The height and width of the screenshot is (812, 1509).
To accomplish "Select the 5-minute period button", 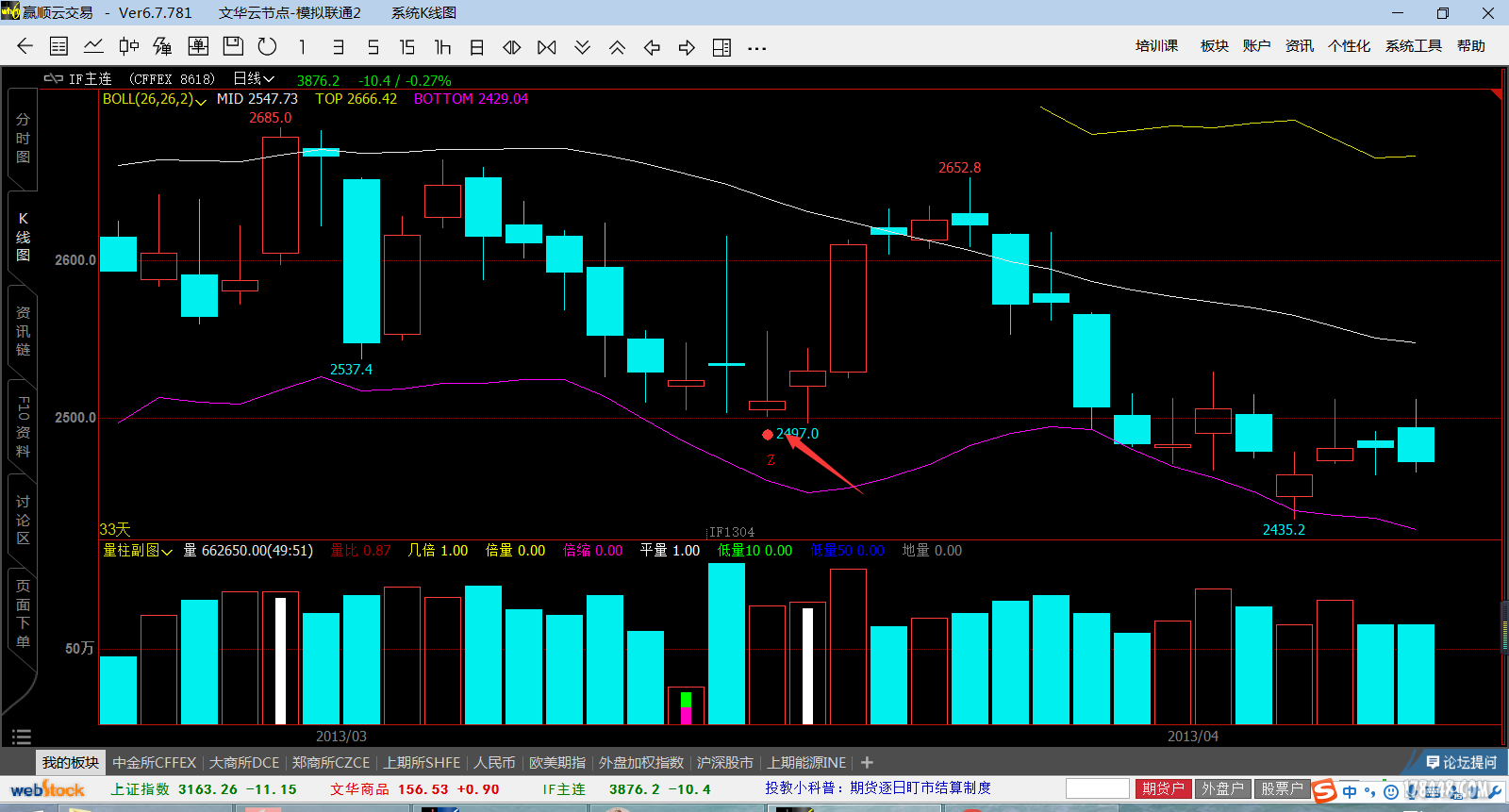I will tap(373, 47).
